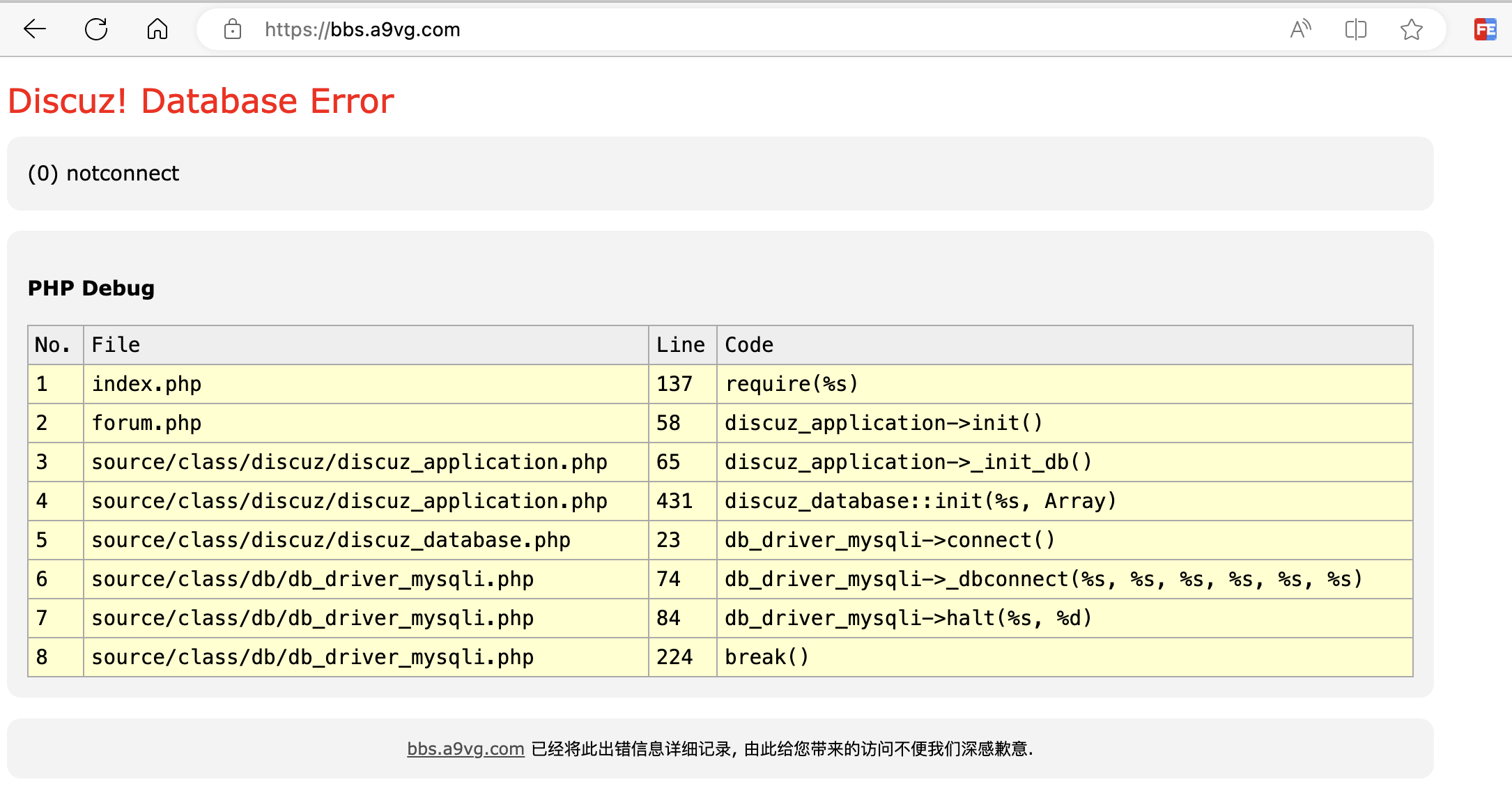Select the Discuz! Database Error heading

(201, 101)
